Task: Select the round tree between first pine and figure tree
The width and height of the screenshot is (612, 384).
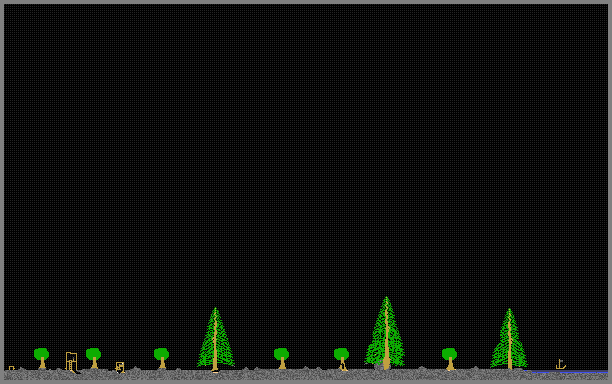Action: click(x=281, y=358)
